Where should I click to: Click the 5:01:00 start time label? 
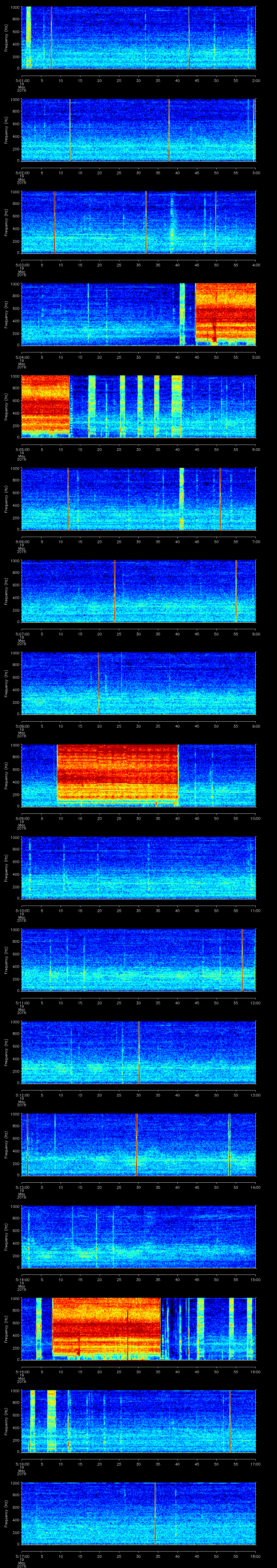click(22, 80)
